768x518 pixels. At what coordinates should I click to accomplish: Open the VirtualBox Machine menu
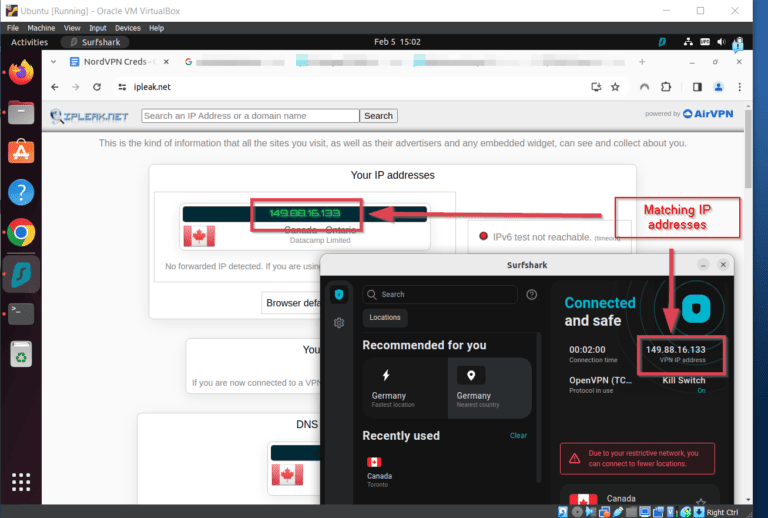(x=41, y=28)
